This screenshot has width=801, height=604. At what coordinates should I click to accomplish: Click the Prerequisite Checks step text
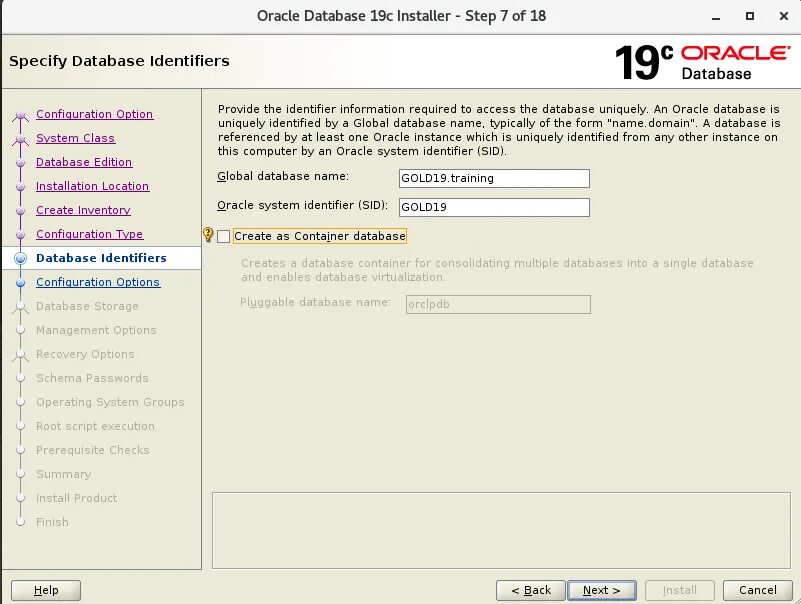coord(93,450)
